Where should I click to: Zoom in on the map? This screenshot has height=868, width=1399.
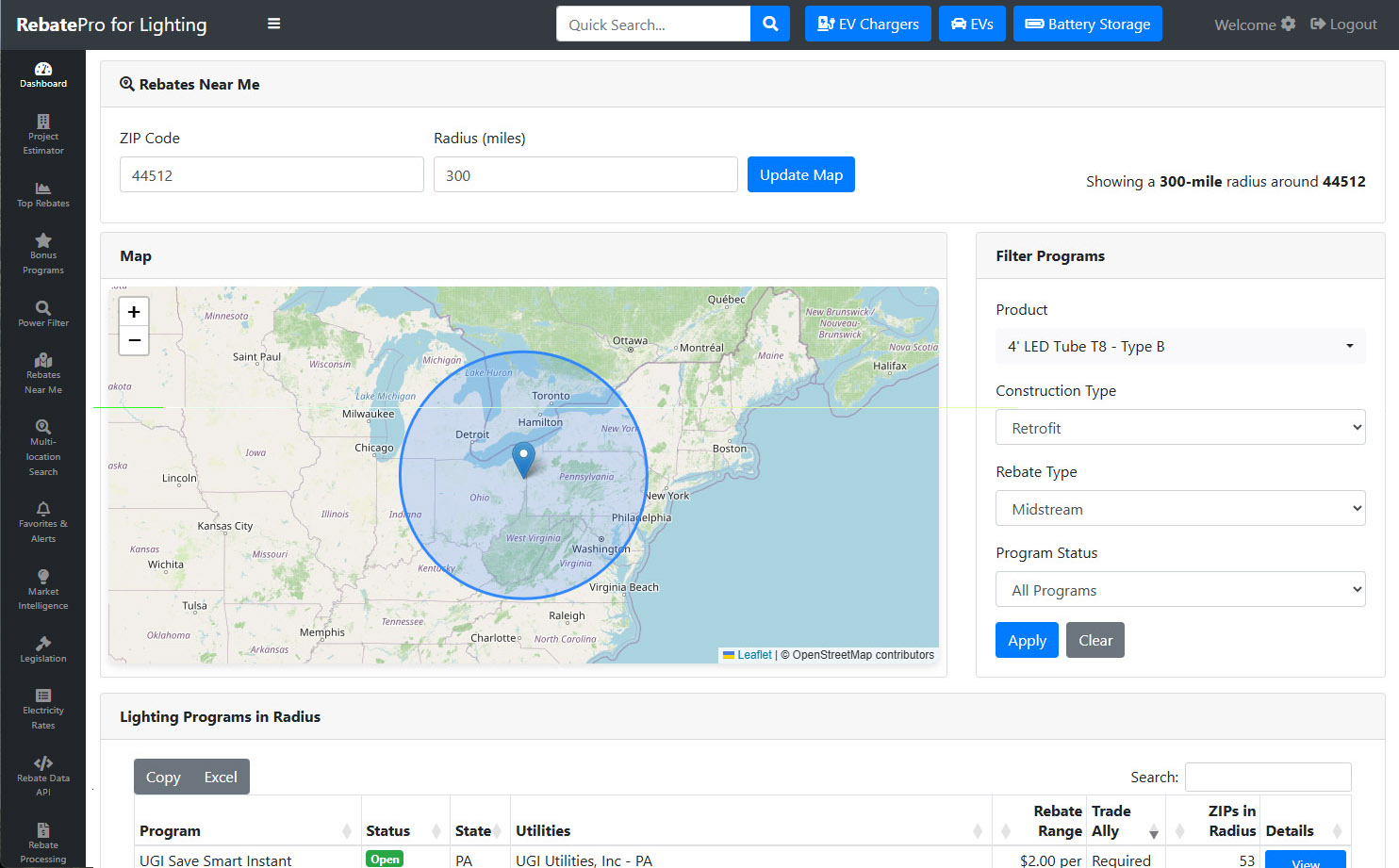coord(134,311)
